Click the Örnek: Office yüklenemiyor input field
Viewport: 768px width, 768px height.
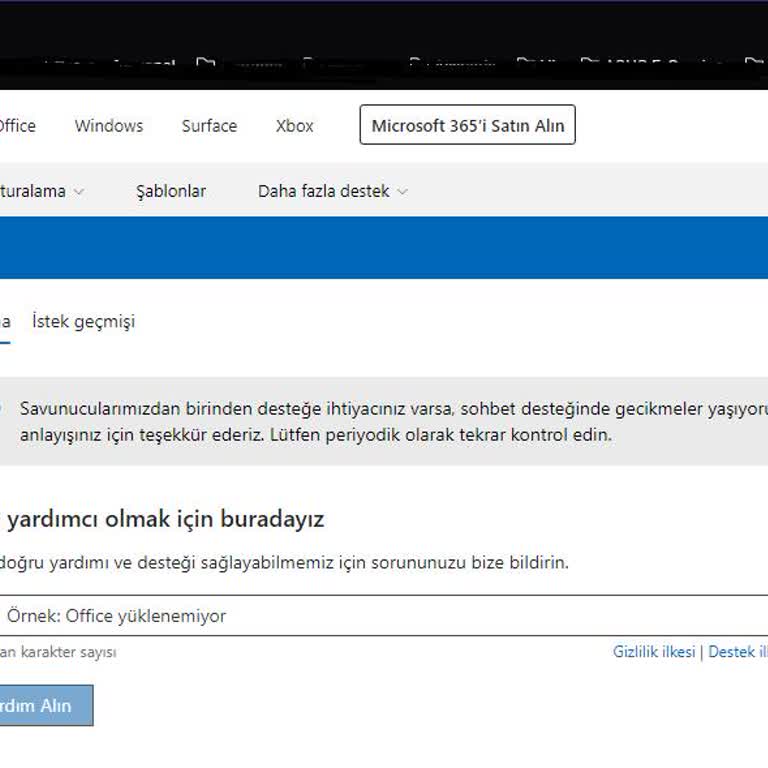(384, 616)
